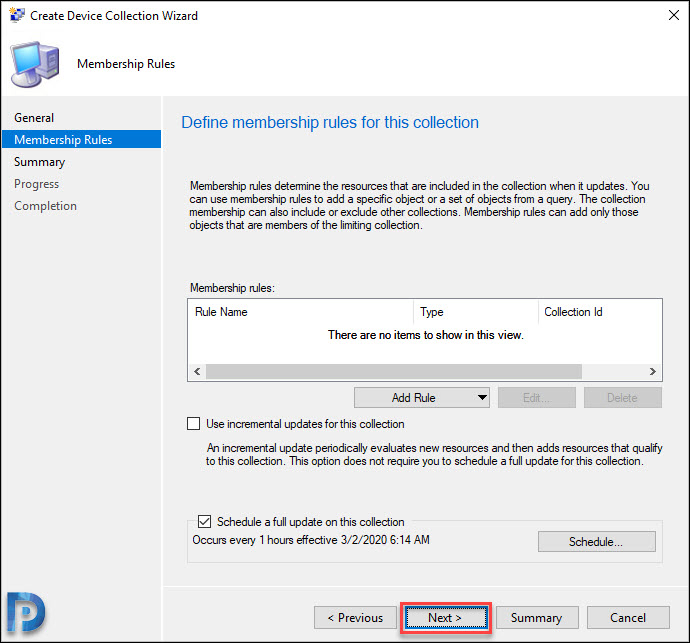Uncheck Schedule a full update checkbox
690x643 pixels.
coord(204,522)
